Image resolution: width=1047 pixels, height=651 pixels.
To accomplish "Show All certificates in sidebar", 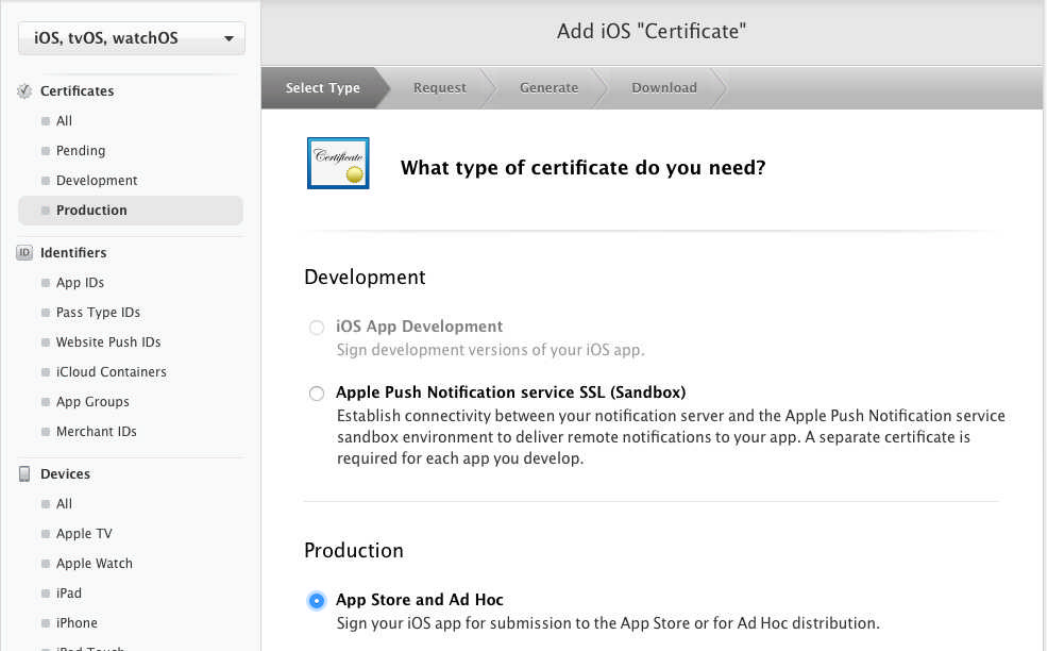I will coord(64,121).
